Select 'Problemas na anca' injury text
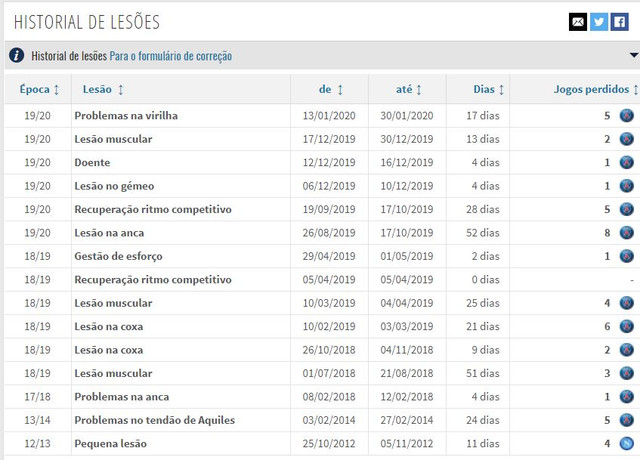Viewport: 640px width, 460px height. tap(122, 396)
